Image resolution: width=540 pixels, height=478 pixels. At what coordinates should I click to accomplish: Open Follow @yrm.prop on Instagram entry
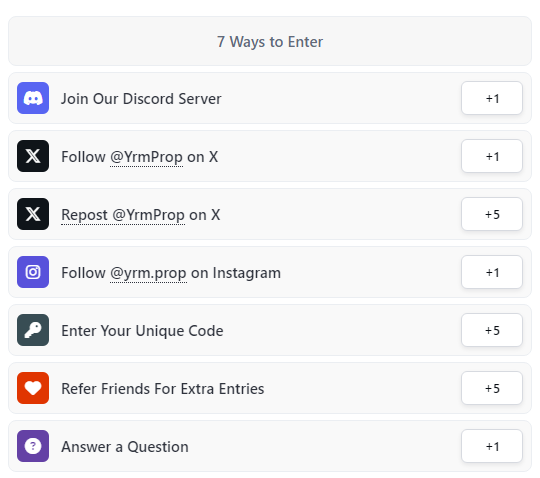[270, 272]
